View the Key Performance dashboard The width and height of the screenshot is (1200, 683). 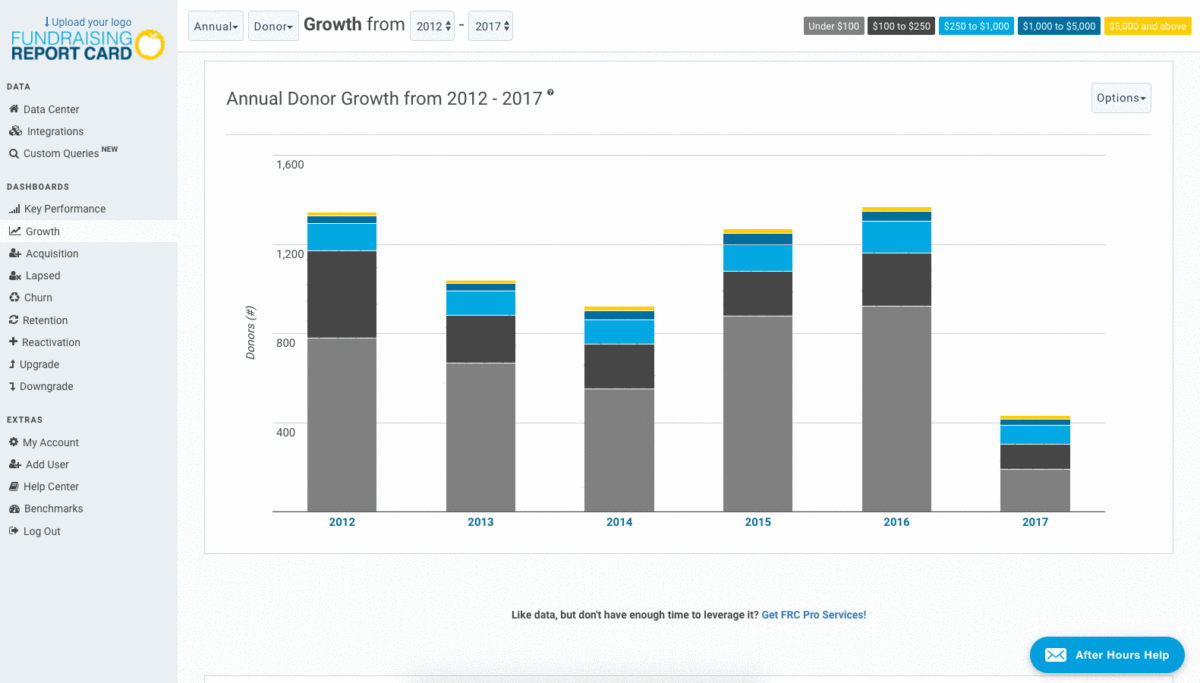click(65, 208)
